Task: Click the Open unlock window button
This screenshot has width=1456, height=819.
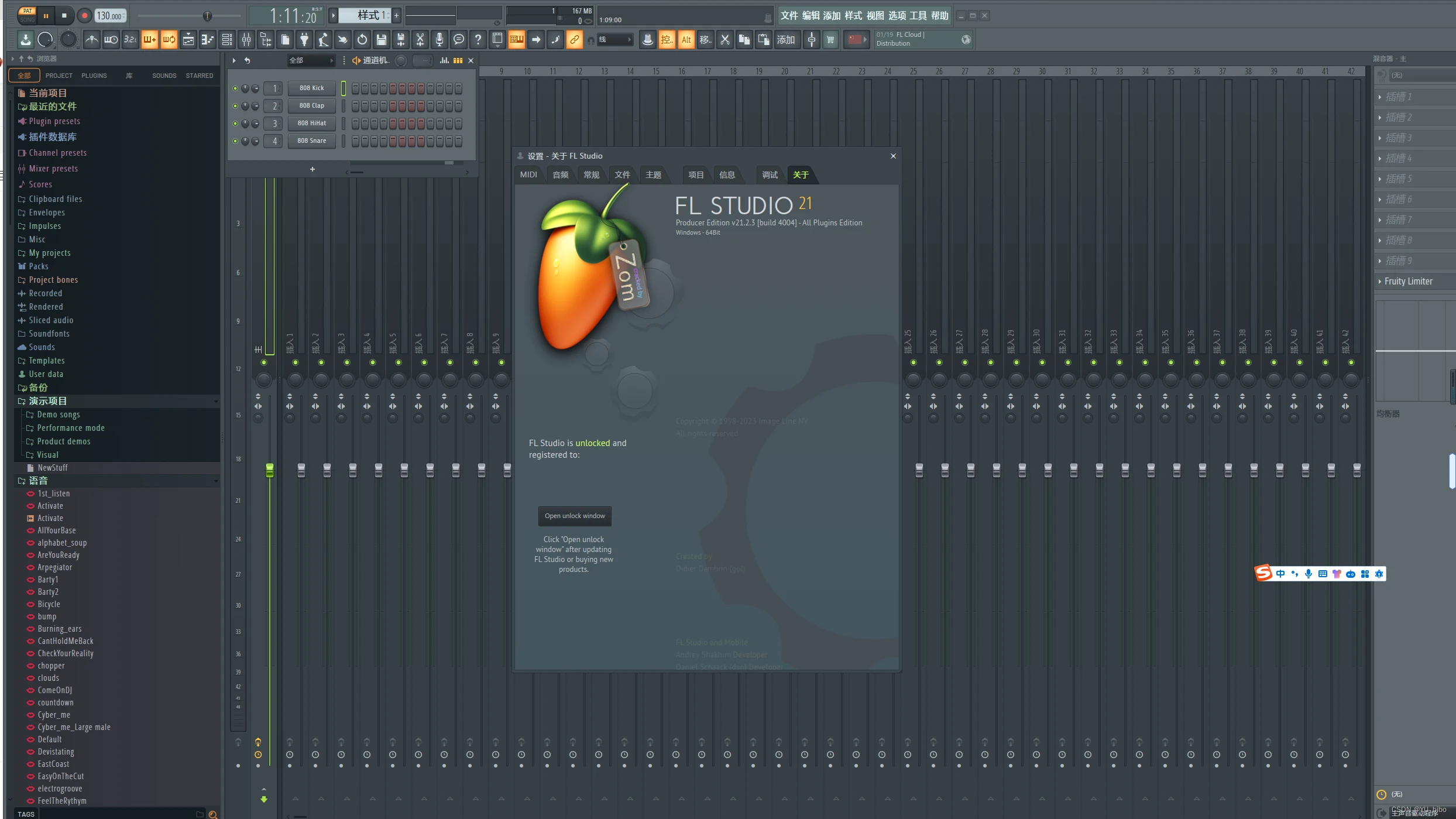Action: pos(575,516)
